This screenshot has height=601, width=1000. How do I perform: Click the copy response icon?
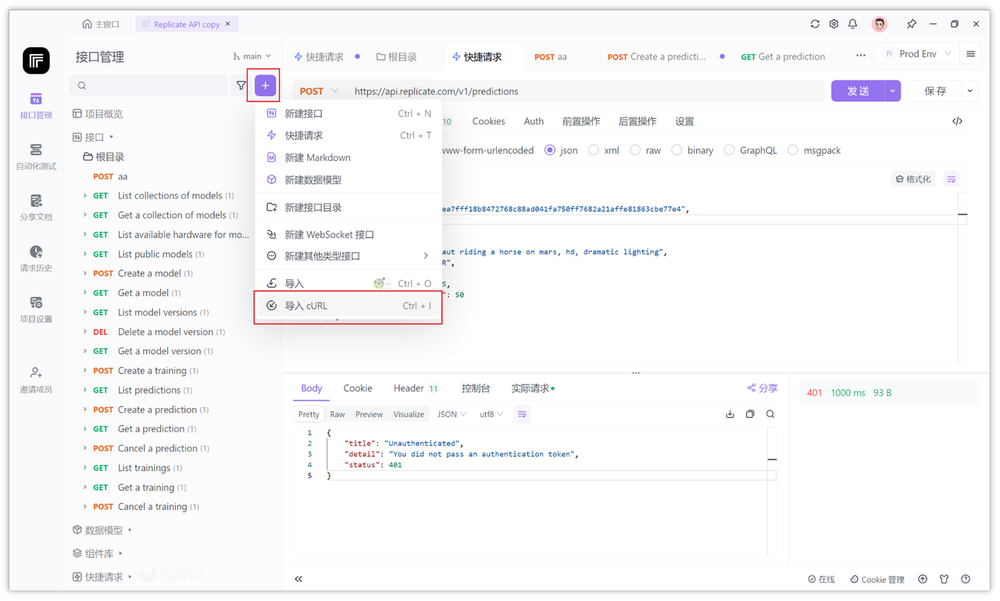[x=750, y=413]
